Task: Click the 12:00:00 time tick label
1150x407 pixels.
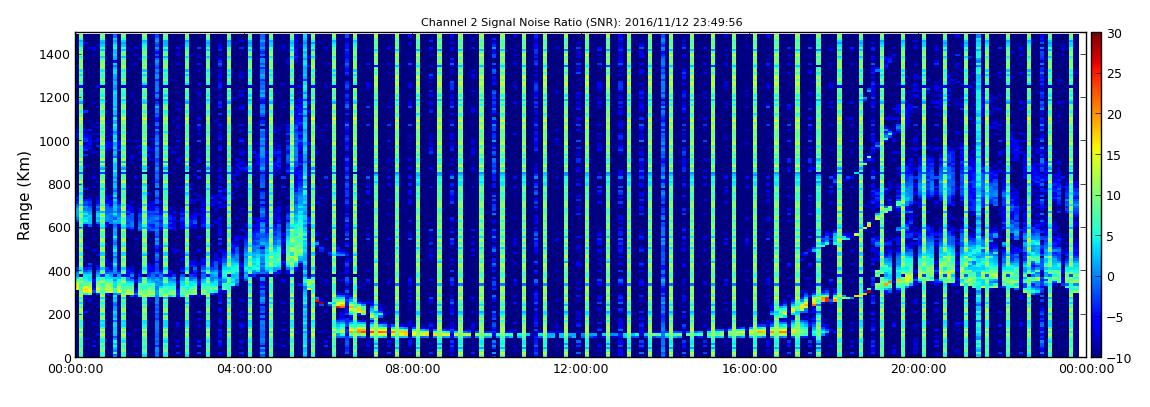Action: click(x=580, y=369)
